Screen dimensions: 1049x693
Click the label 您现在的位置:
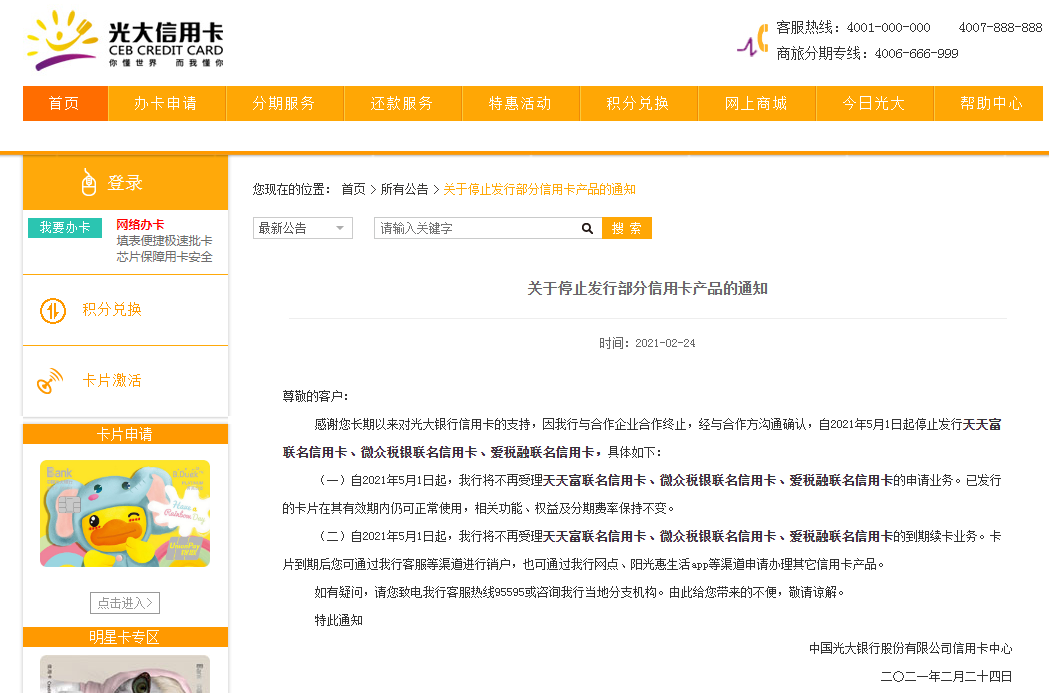292,189
